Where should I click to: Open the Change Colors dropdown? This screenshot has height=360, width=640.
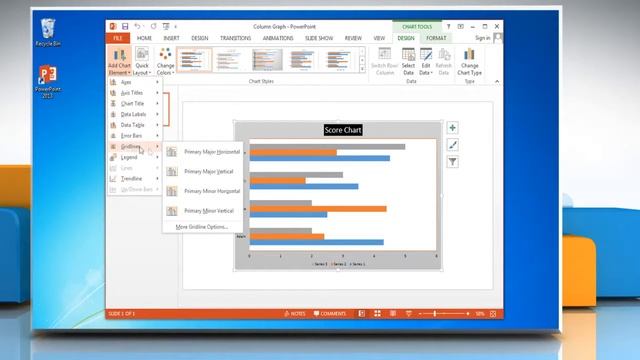pos(165,61)
